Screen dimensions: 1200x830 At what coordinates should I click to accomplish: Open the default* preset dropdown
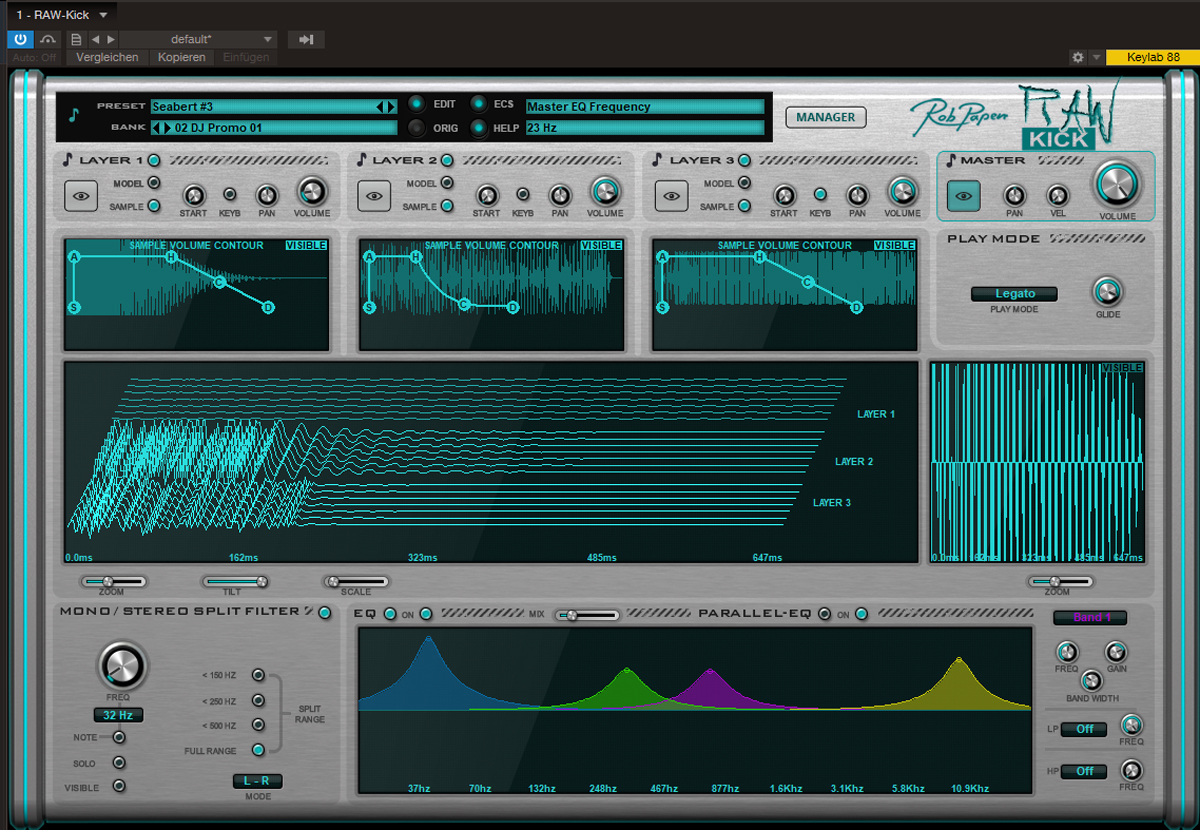(198, 39)
